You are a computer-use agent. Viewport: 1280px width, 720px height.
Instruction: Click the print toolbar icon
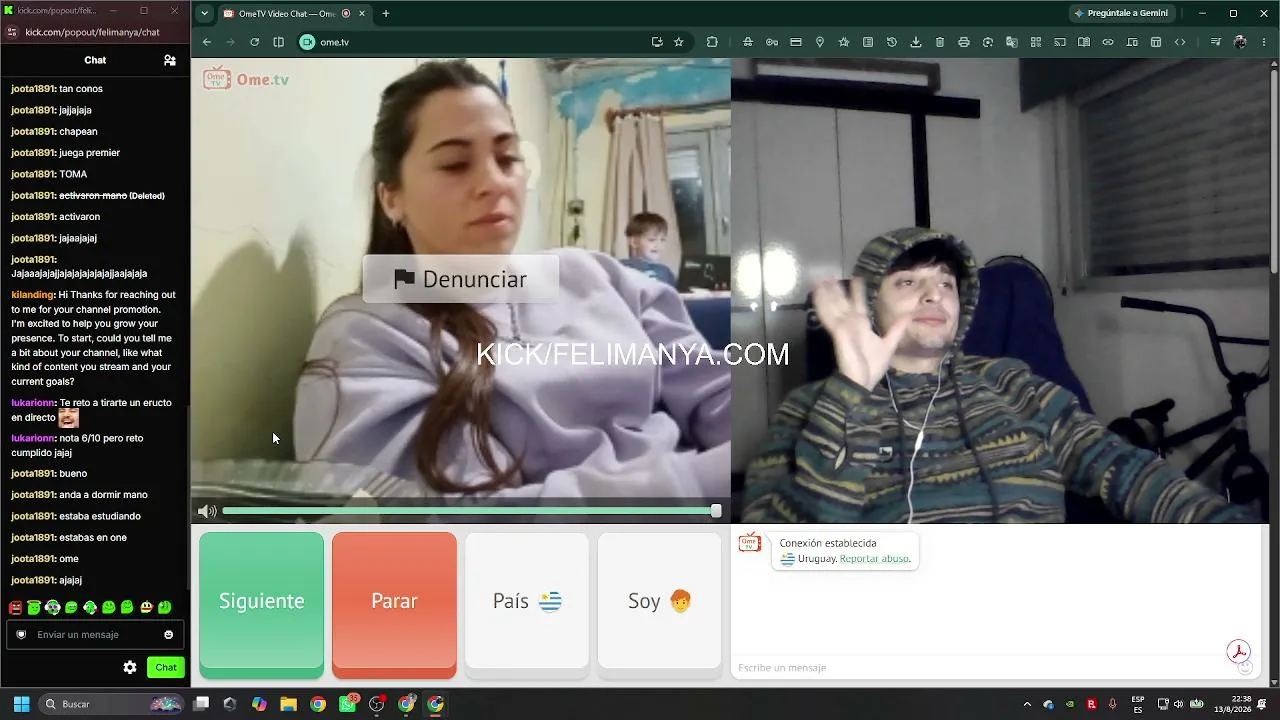tap(964, 42)
